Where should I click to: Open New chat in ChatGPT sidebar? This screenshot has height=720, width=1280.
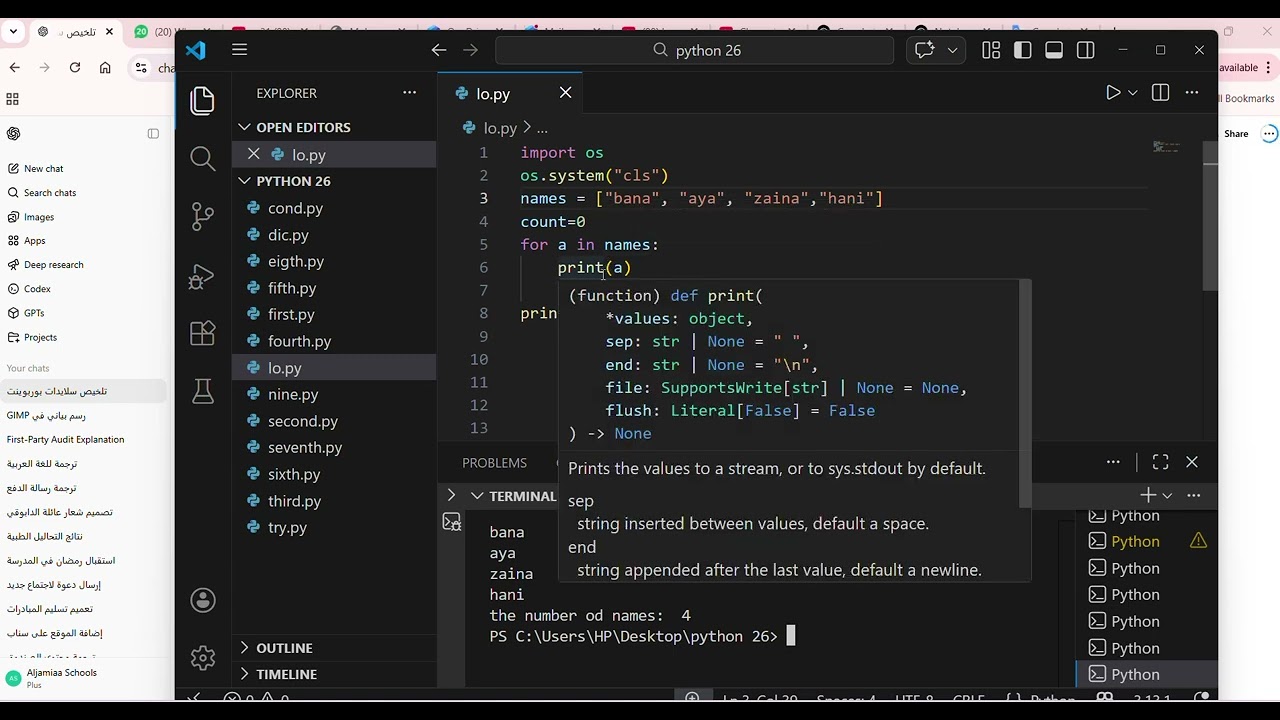pos(43,169)
